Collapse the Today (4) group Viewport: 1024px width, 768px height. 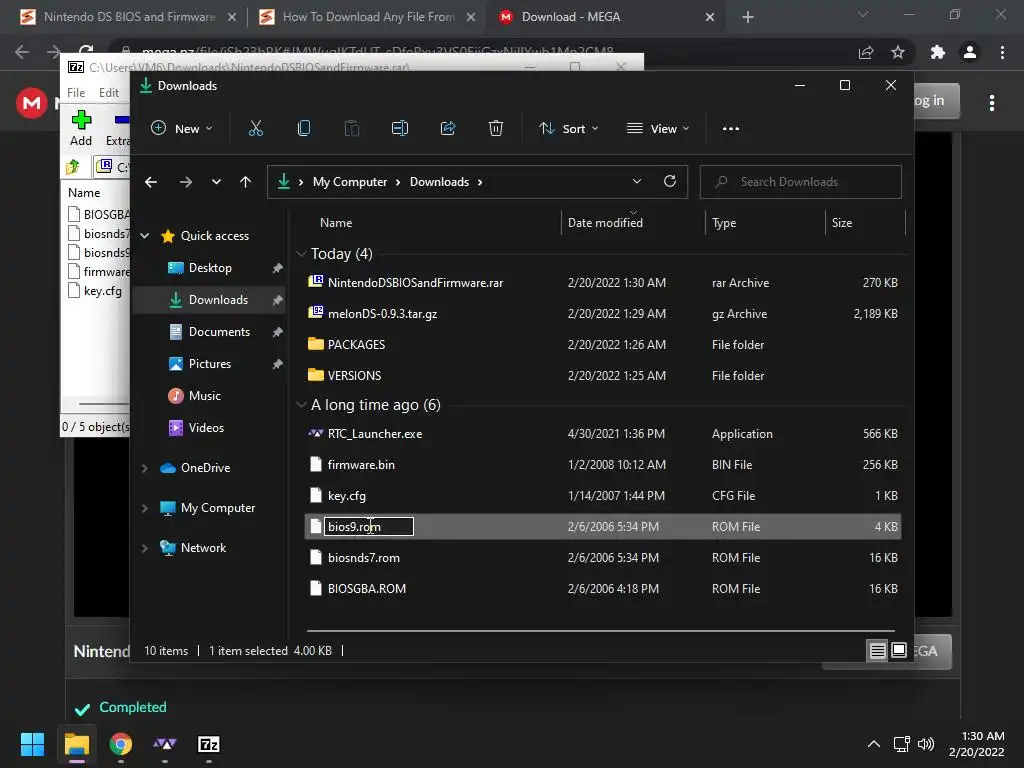(x=301, y=253)
